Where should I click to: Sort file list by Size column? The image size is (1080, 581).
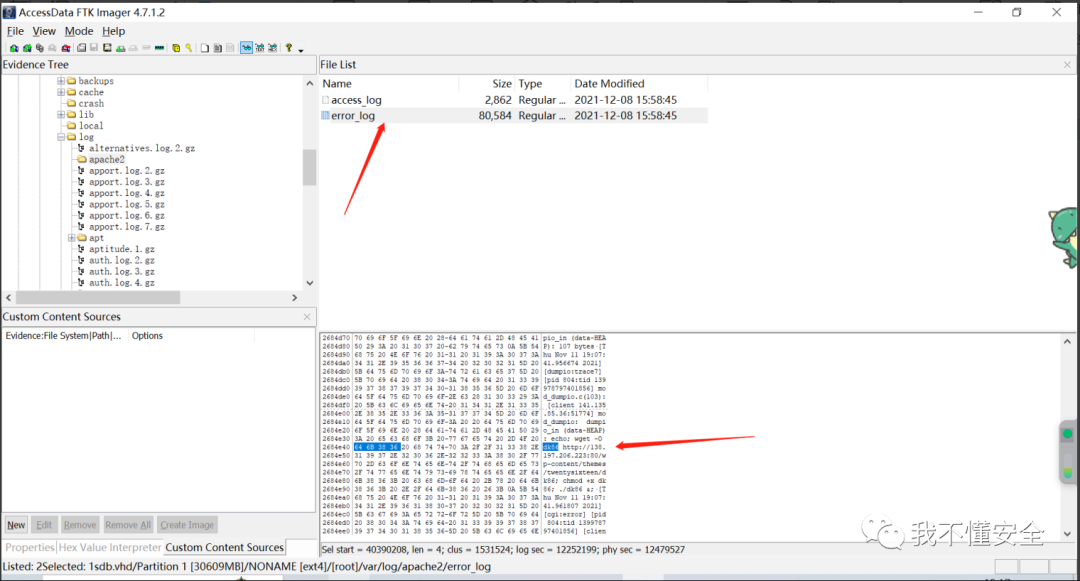pyautogui.click(x=487, y=83)
